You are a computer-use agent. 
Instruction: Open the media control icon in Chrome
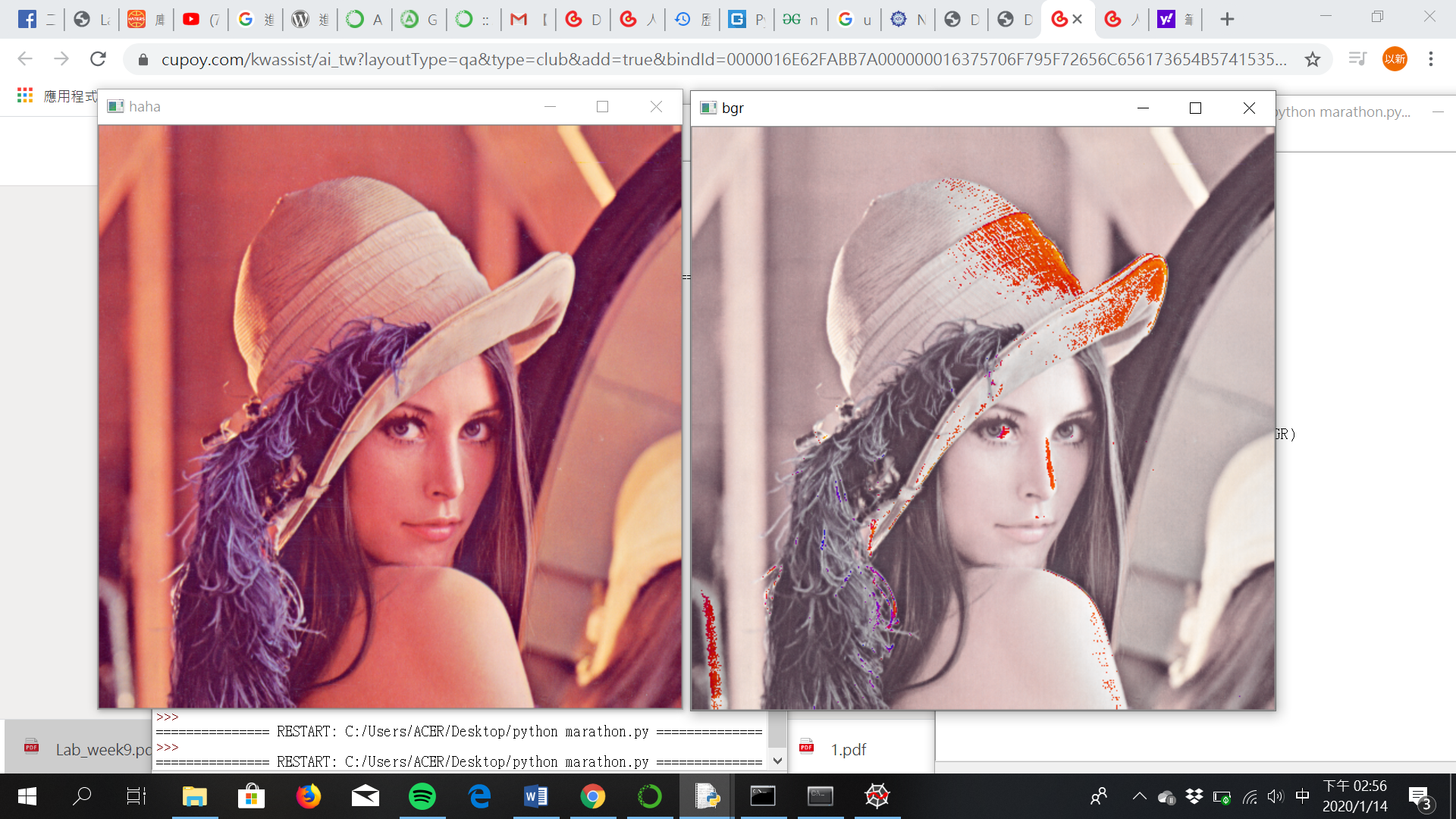pos(1357,58)
